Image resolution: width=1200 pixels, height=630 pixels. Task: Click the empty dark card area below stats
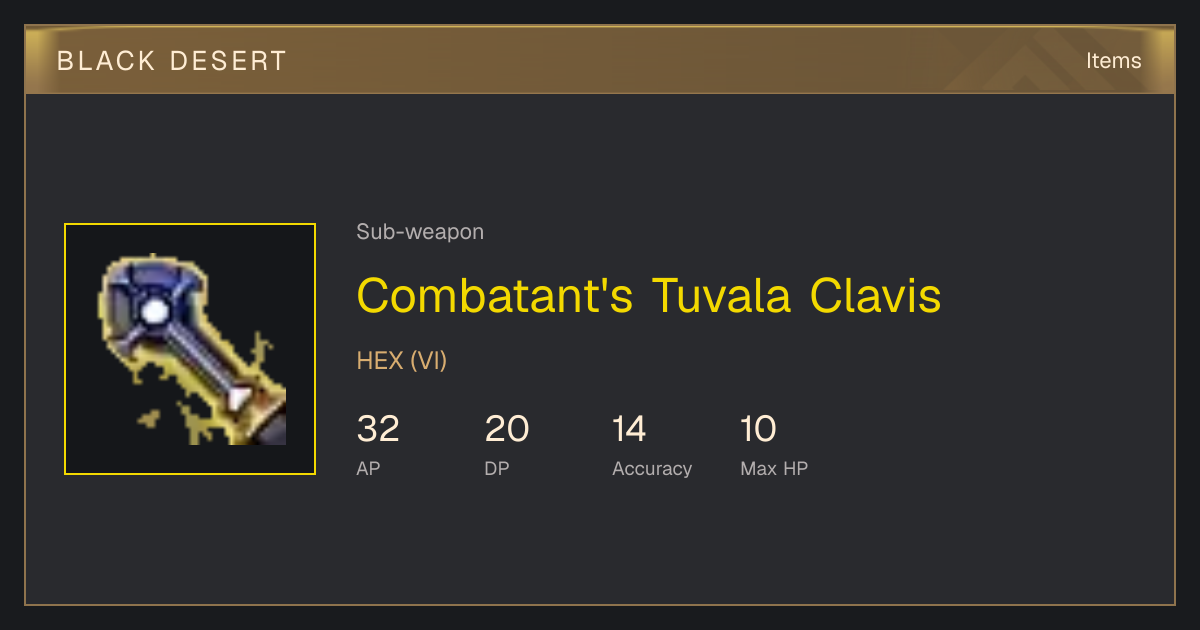click(600, 545)
